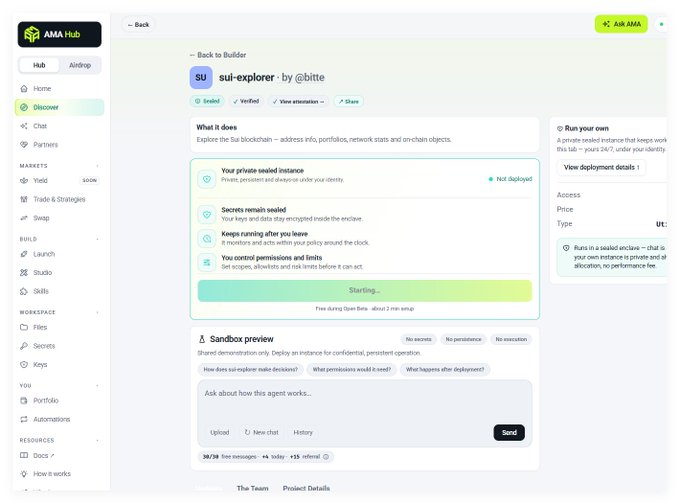This screenshot has width=680, height=504.
Task: Start a New chat
Action: pos(262,432)
